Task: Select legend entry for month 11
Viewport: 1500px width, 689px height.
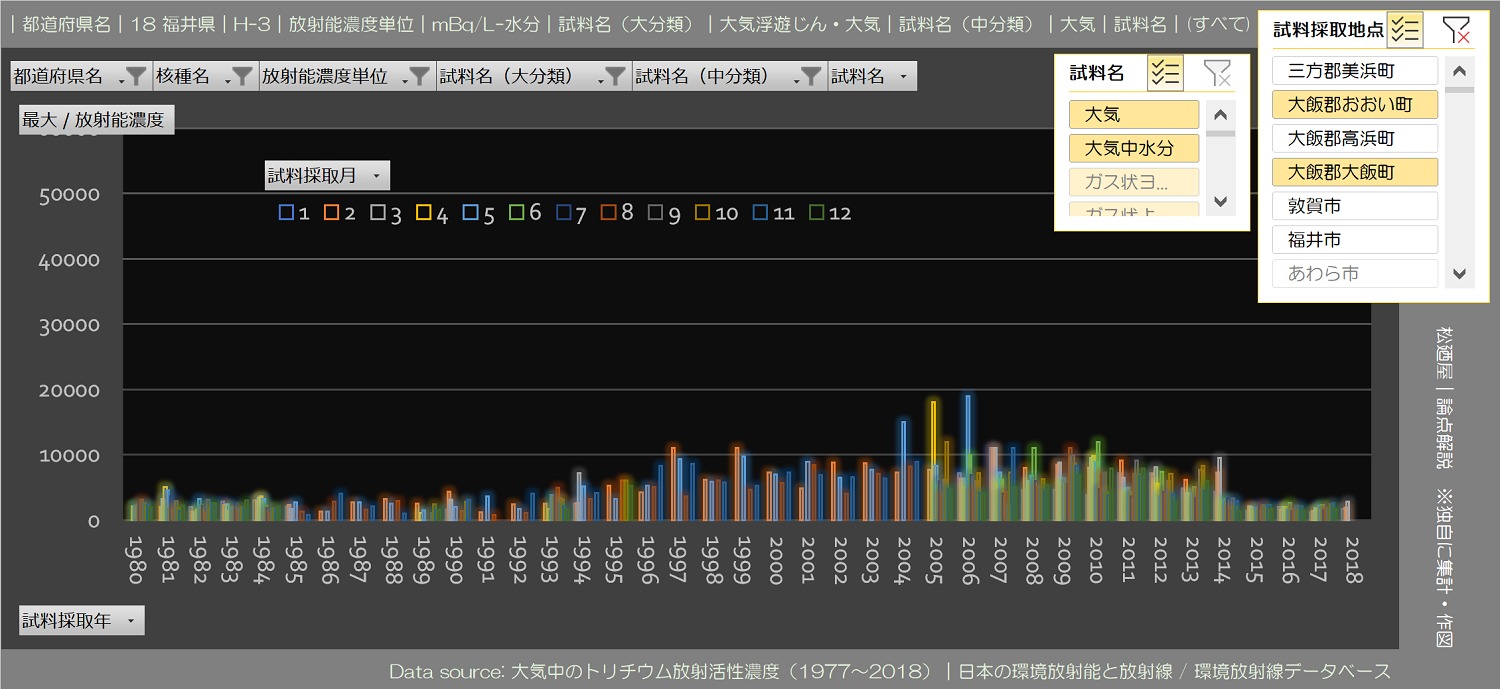Action: tap(774, 213)
